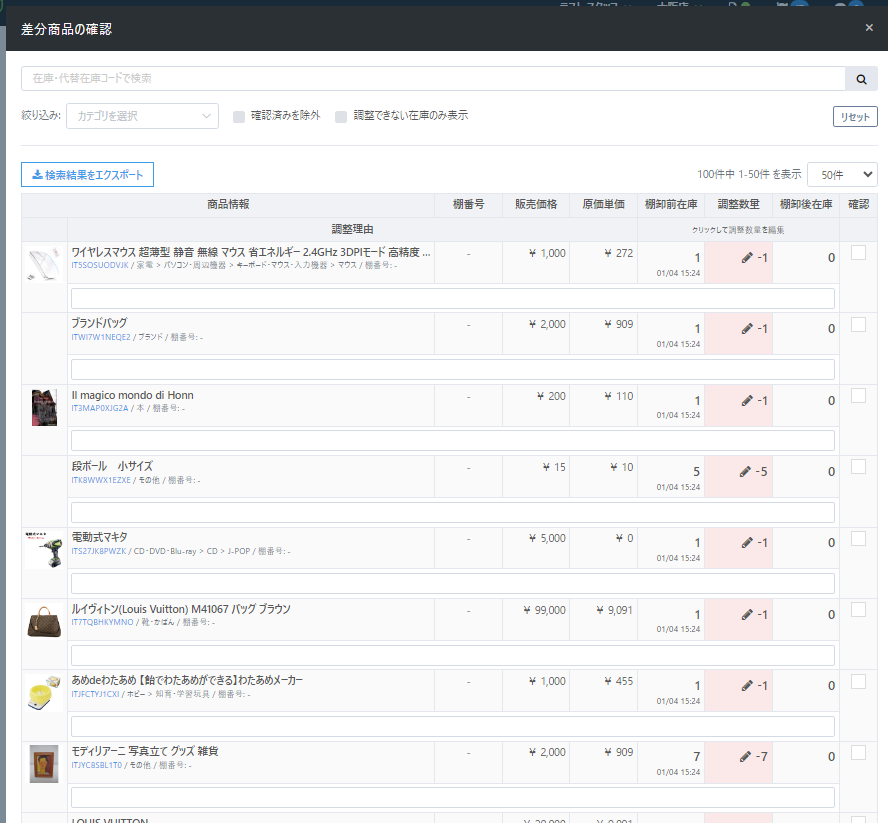Click pencil icon for Il magico mondo row

[747, 400]
